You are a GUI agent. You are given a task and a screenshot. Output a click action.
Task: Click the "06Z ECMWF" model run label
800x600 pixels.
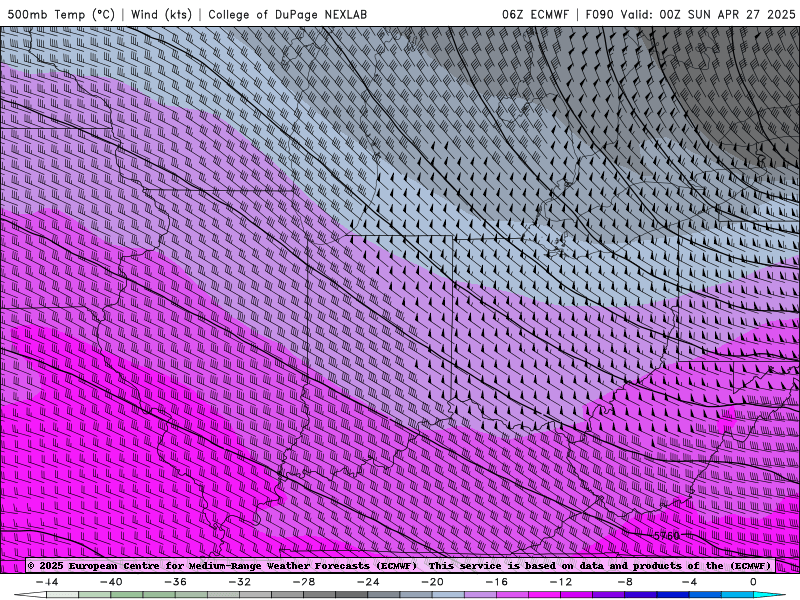pyautogui.click(x=535, y=14)
